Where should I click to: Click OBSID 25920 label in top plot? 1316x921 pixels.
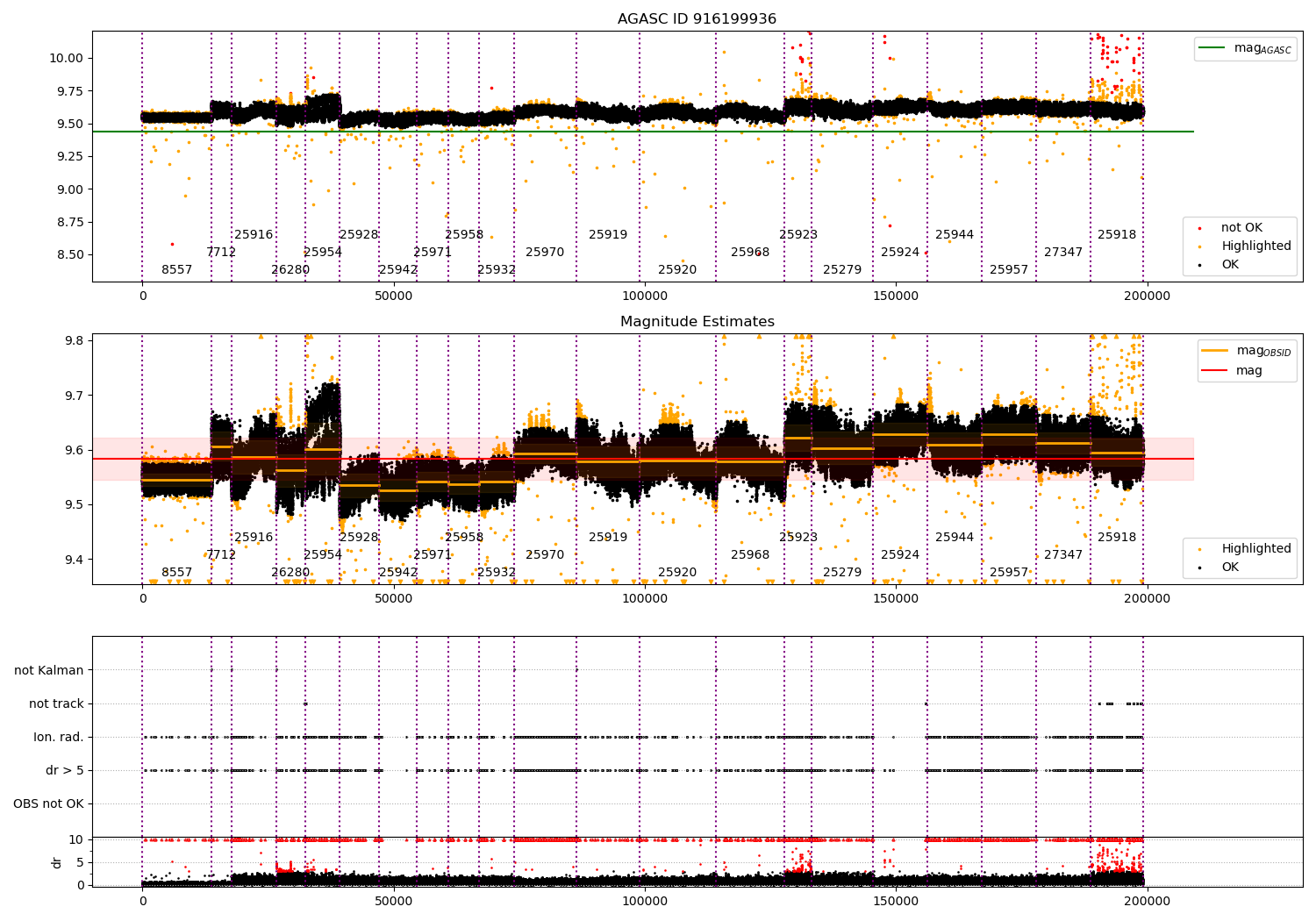point(677,270)
